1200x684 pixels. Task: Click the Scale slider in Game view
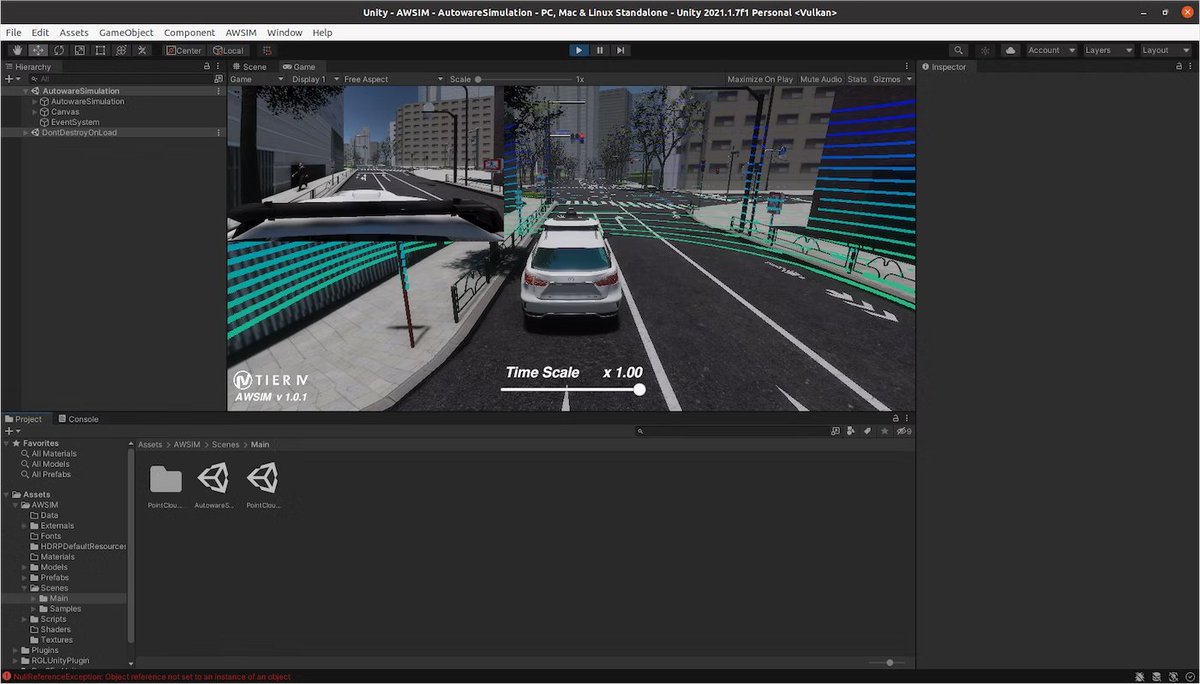525,79
